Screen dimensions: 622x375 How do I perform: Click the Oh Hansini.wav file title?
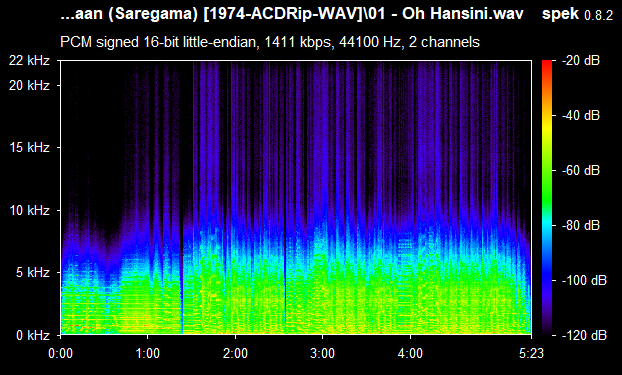[292, 14]
